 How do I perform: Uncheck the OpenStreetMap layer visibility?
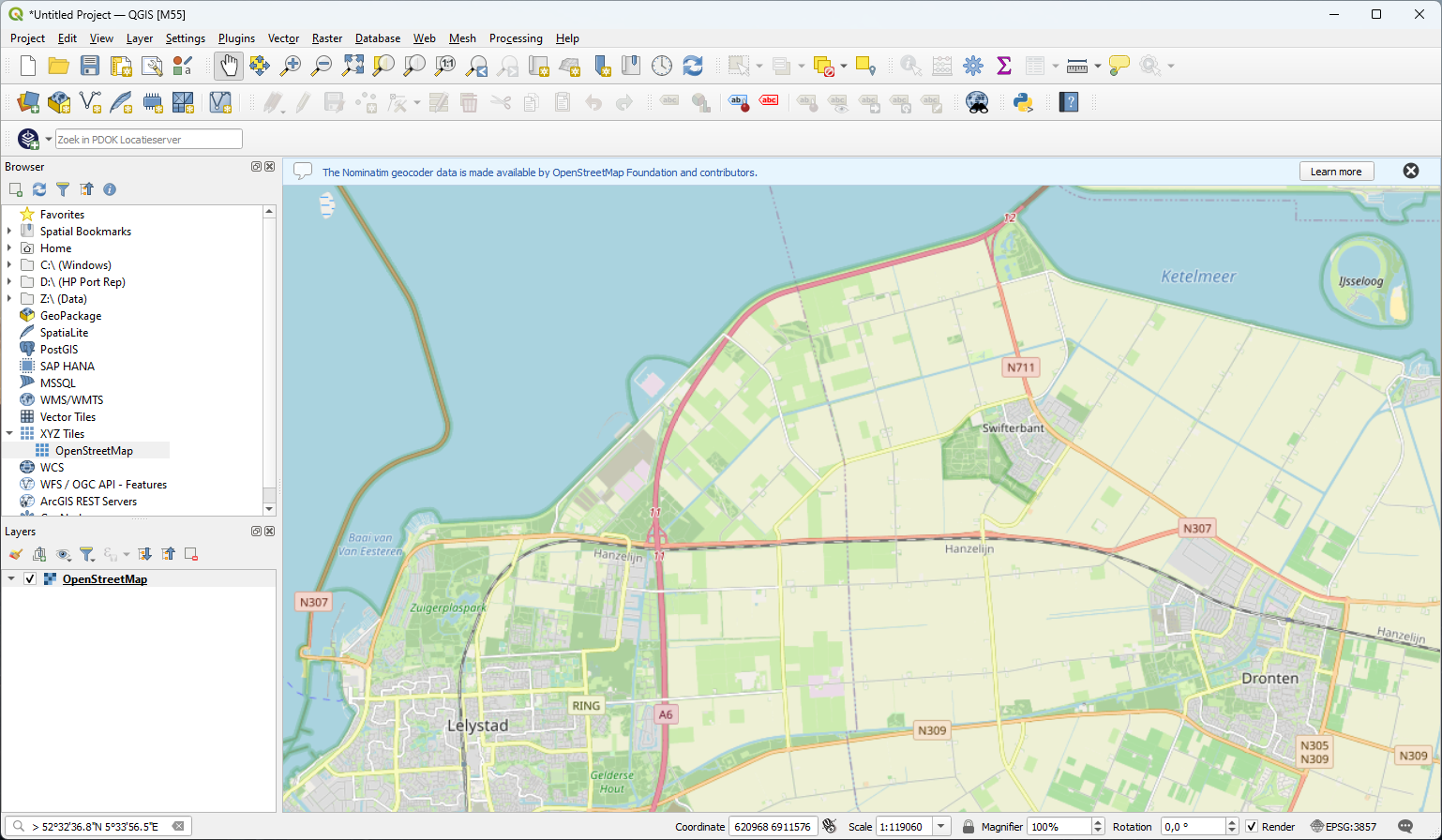point(31,578)
